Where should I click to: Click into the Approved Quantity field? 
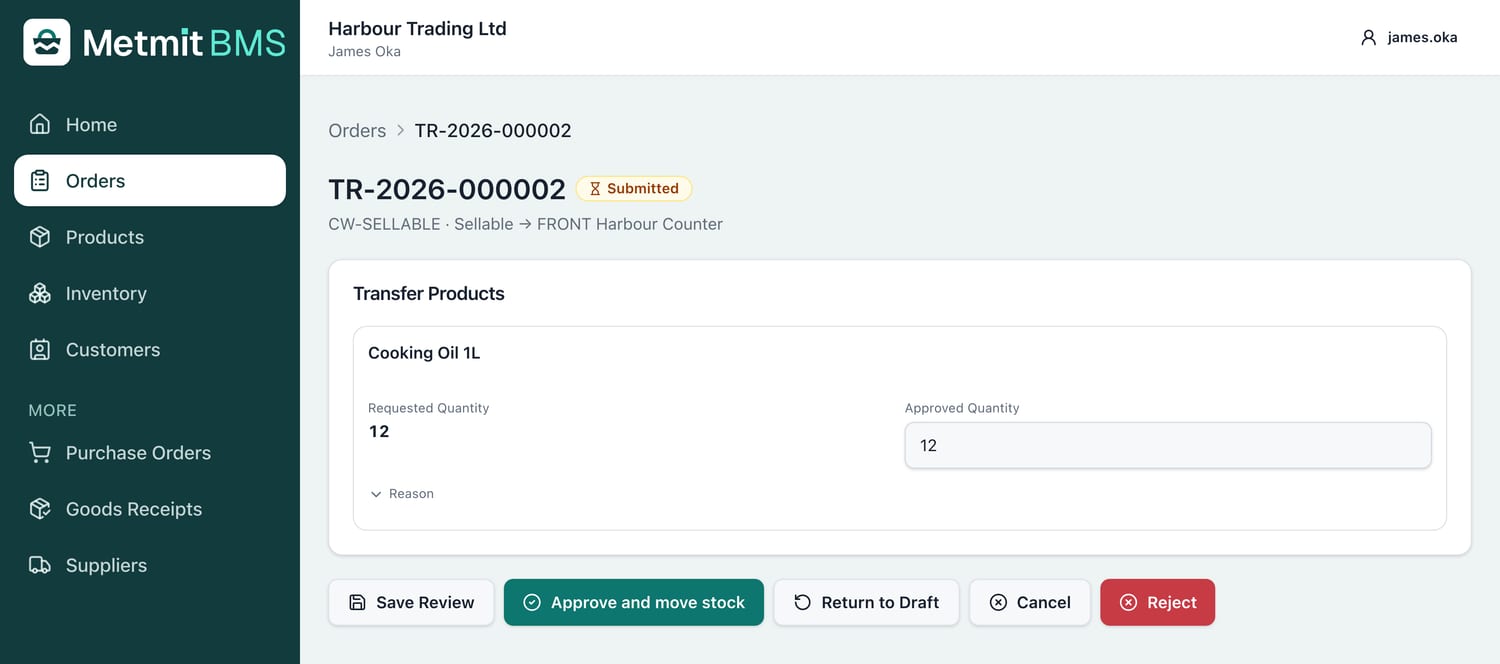1168,445
